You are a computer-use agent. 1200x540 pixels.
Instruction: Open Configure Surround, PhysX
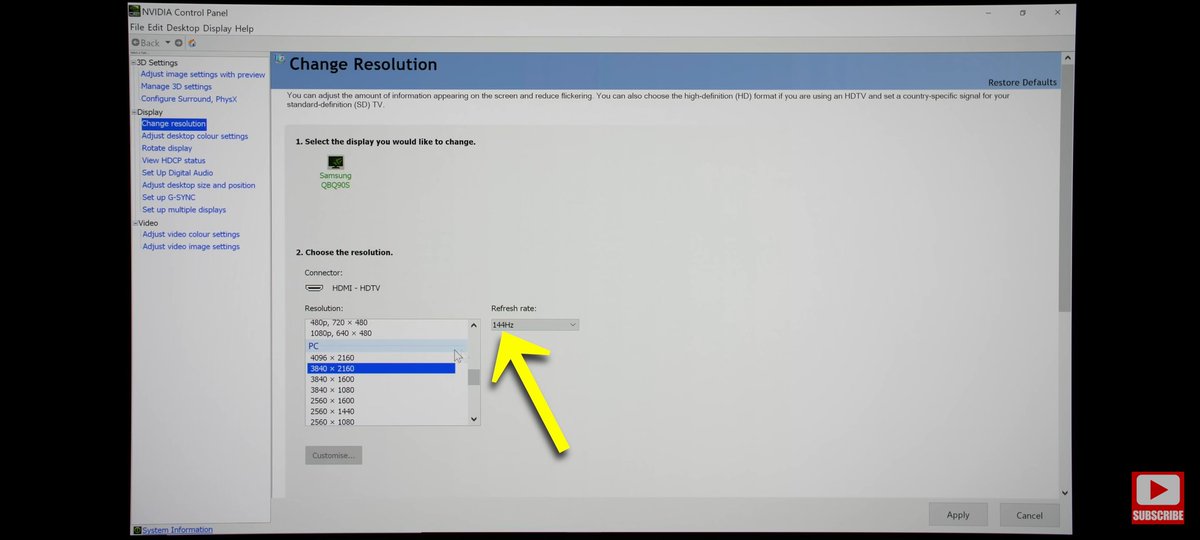pyautogui.click(x=189, y=99)
